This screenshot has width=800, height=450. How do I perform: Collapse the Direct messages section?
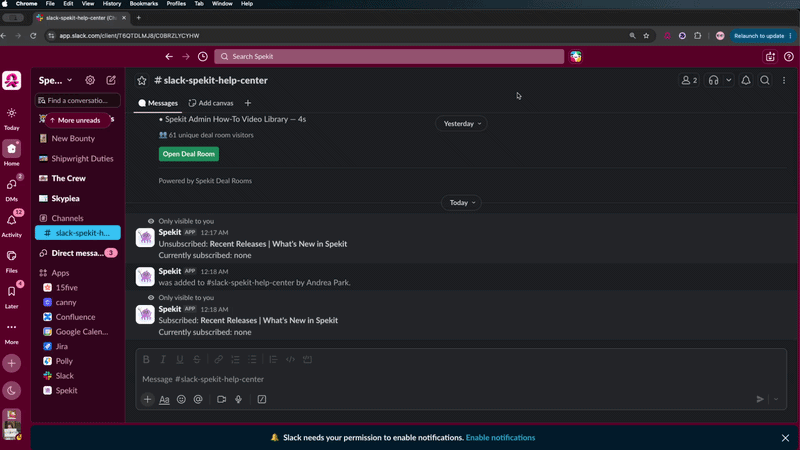(x=78, y=253)
